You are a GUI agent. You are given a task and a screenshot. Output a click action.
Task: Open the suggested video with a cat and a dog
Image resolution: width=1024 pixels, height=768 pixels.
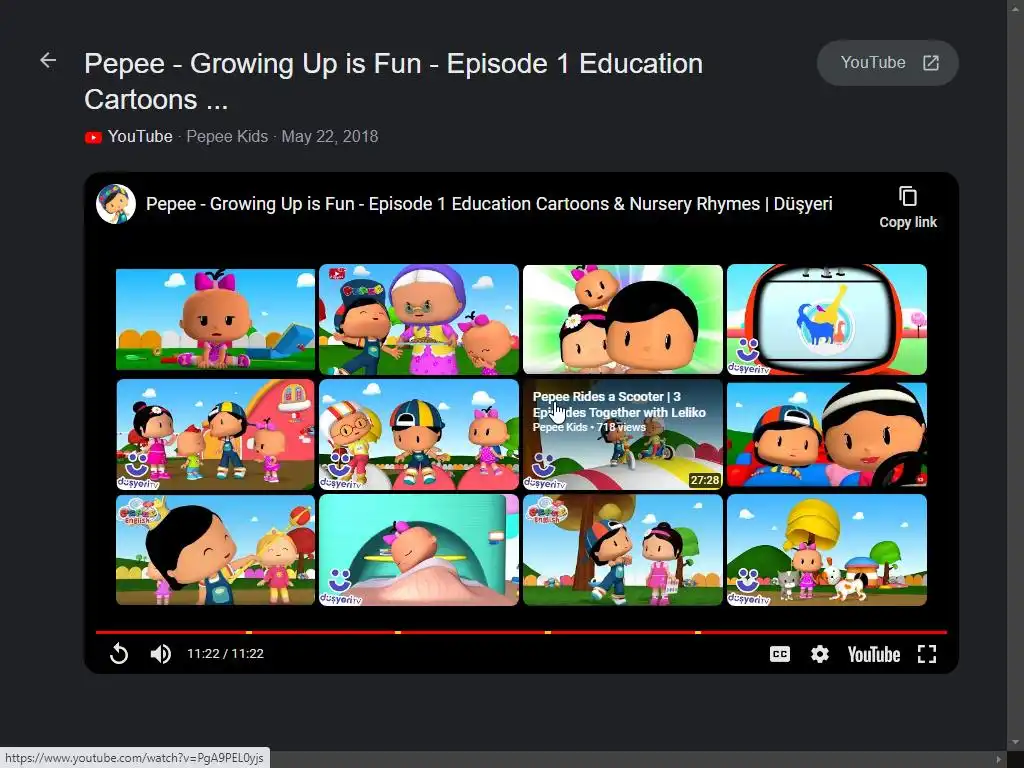(827, 550)
